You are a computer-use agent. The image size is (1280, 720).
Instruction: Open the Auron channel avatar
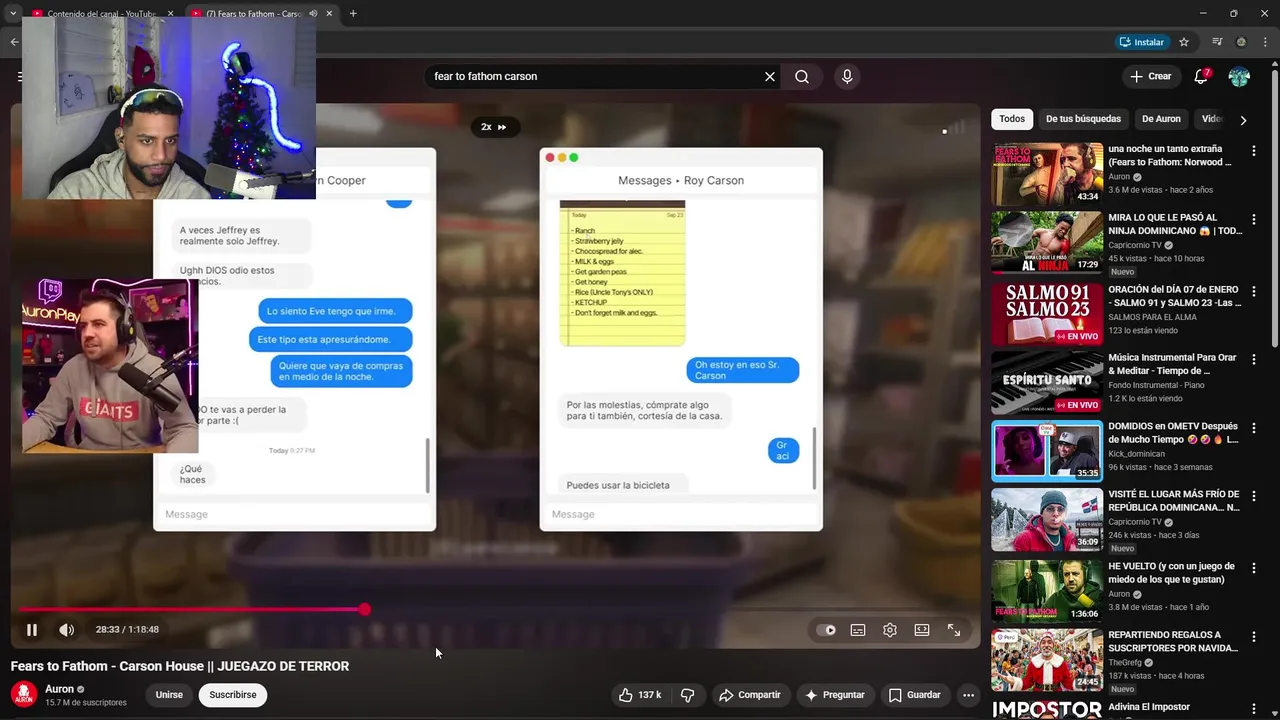[24, 694]
